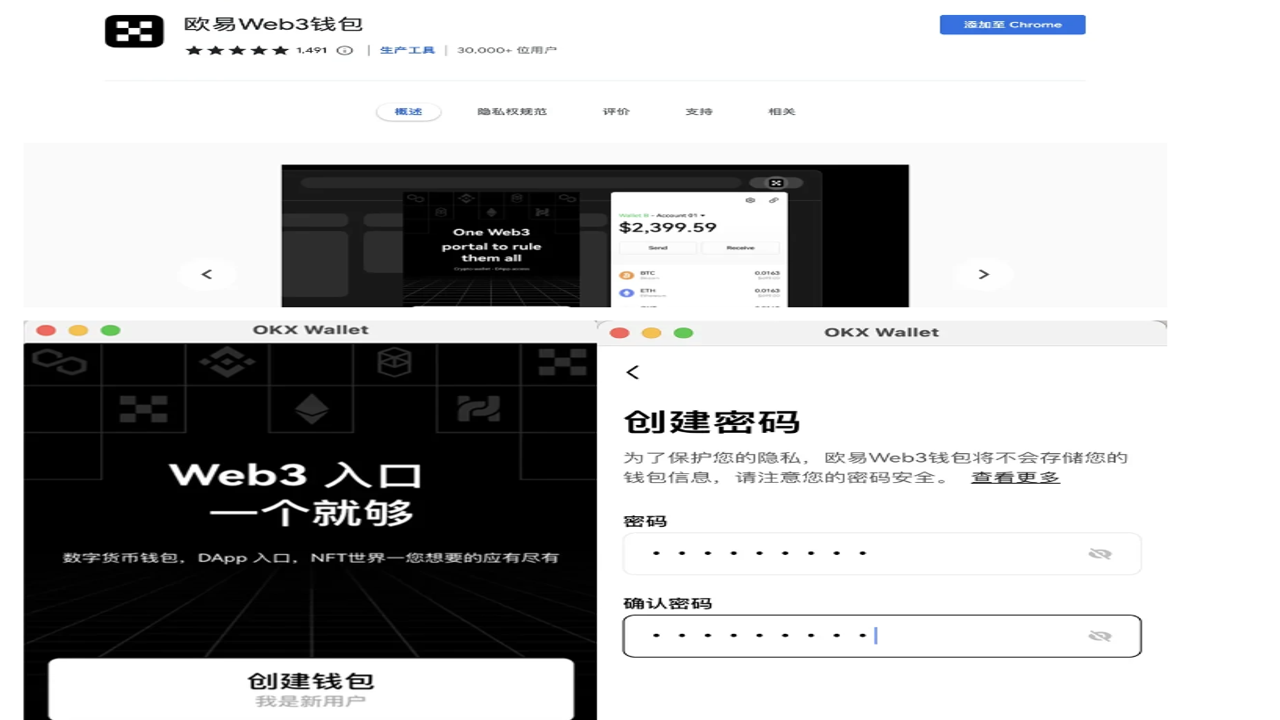The image size is (1280, 720).
Task: Click the orange BTC coin icon in the preview
Action: [x=627, y=274]
